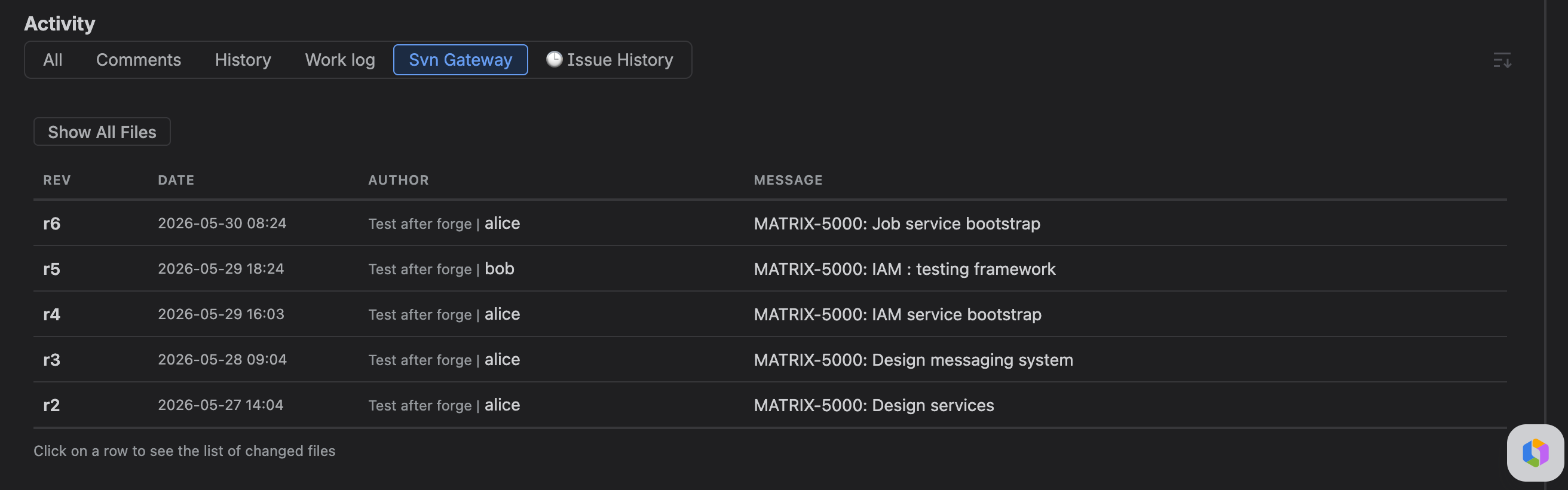Open the History tab
The height and width of the screenshot is (490, 1568).
pyautogui.click(x=243, y=60)
